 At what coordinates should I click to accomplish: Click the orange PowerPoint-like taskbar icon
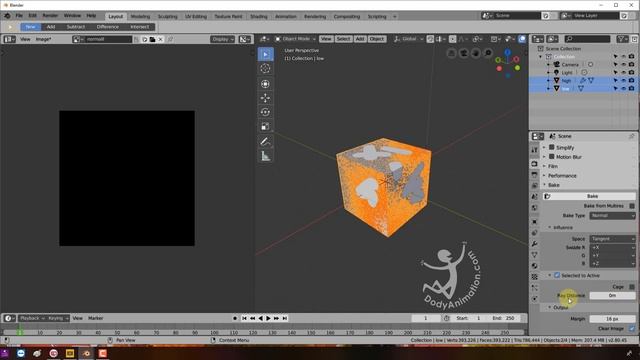click(x=102, y=353)
